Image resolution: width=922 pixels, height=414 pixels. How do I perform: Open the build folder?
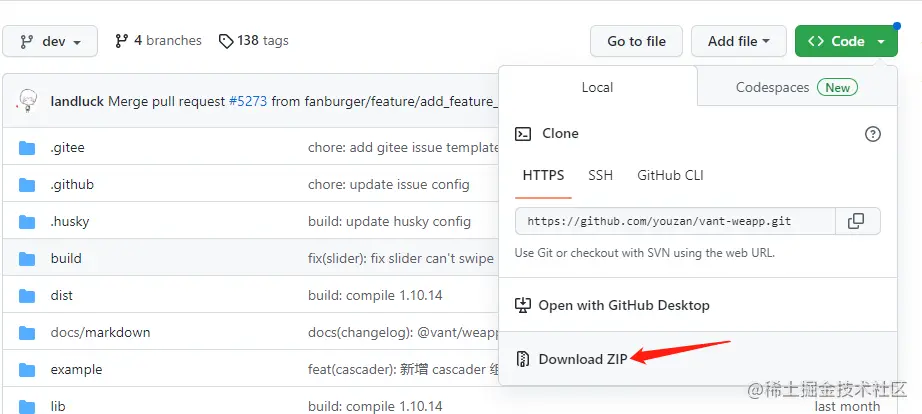[66, 258]
